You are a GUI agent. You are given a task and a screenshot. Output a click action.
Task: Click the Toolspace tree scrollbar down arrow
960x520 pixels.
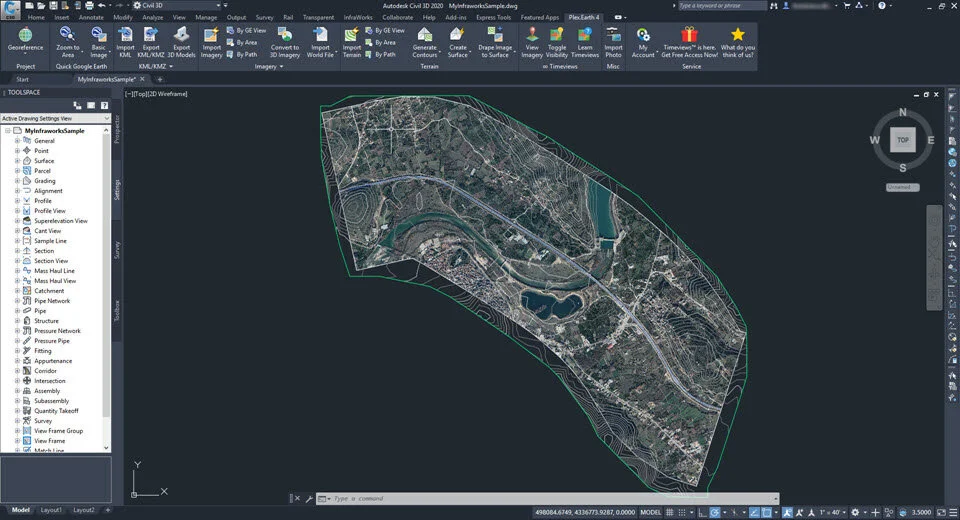pyautogui.click(x=107, y=448)
